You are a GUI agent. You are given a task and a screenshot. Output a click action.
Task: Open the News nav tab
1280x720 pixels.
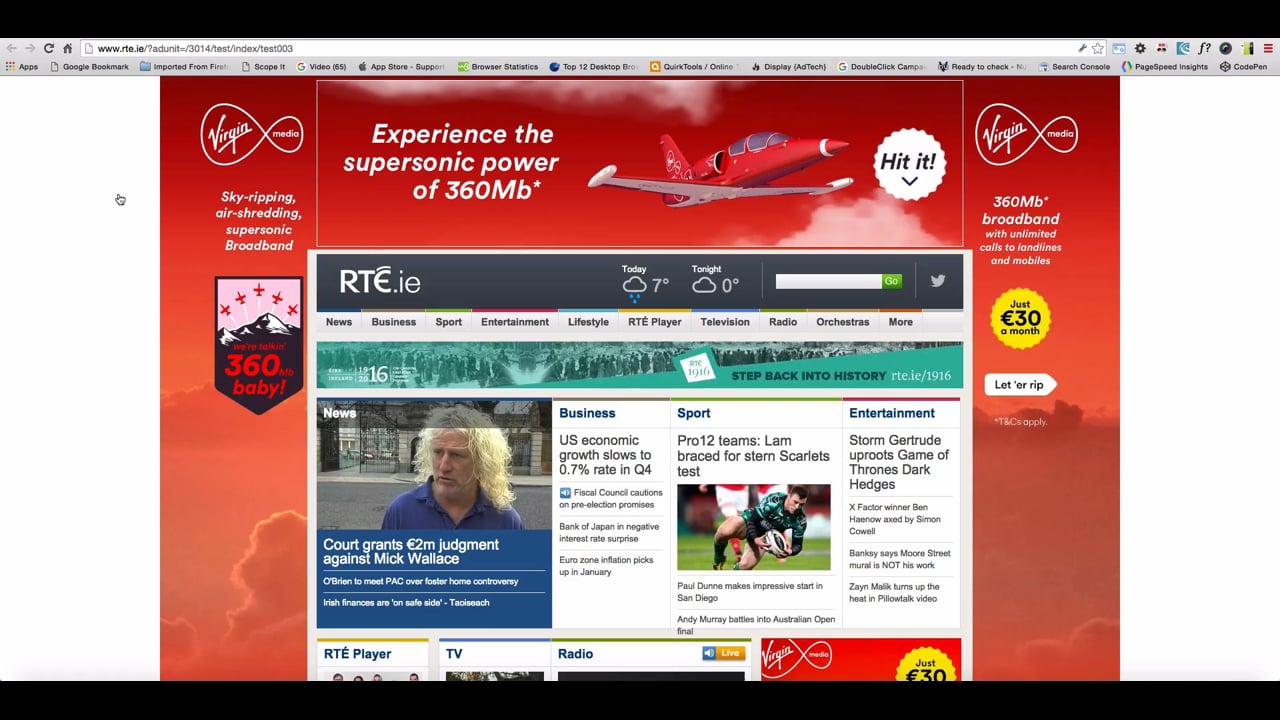click(339, 322)
